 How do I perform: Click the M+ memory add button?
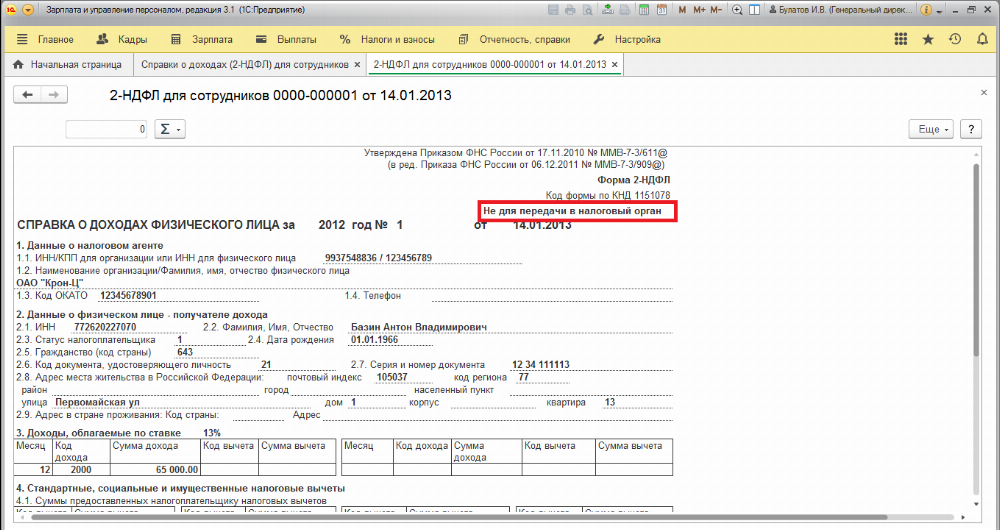(x=700, y=10)
